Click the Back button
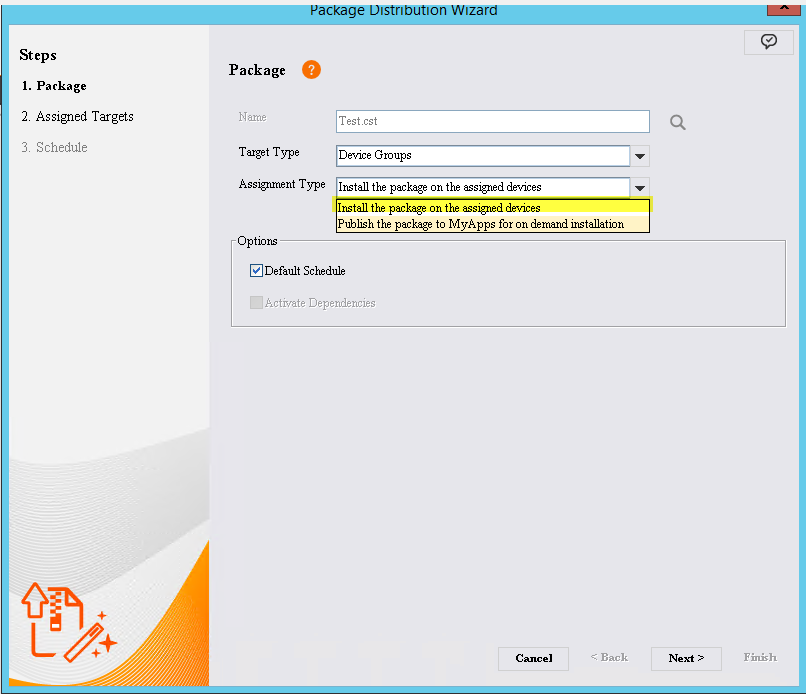The height and width of the screenshot is (694, 806). (609, 658)
